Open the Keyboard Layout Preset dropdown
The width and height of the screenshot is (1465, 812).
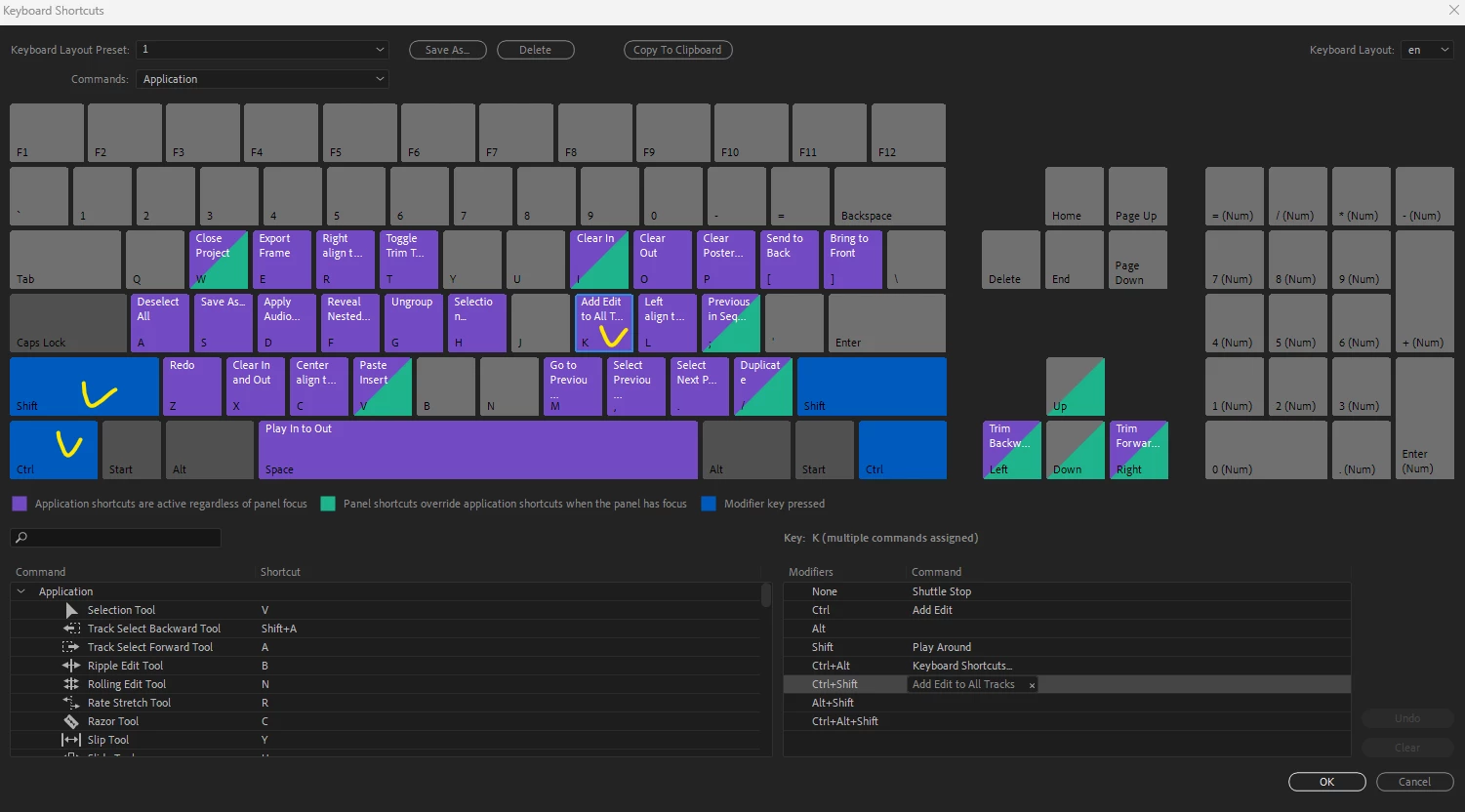point(263,50)
